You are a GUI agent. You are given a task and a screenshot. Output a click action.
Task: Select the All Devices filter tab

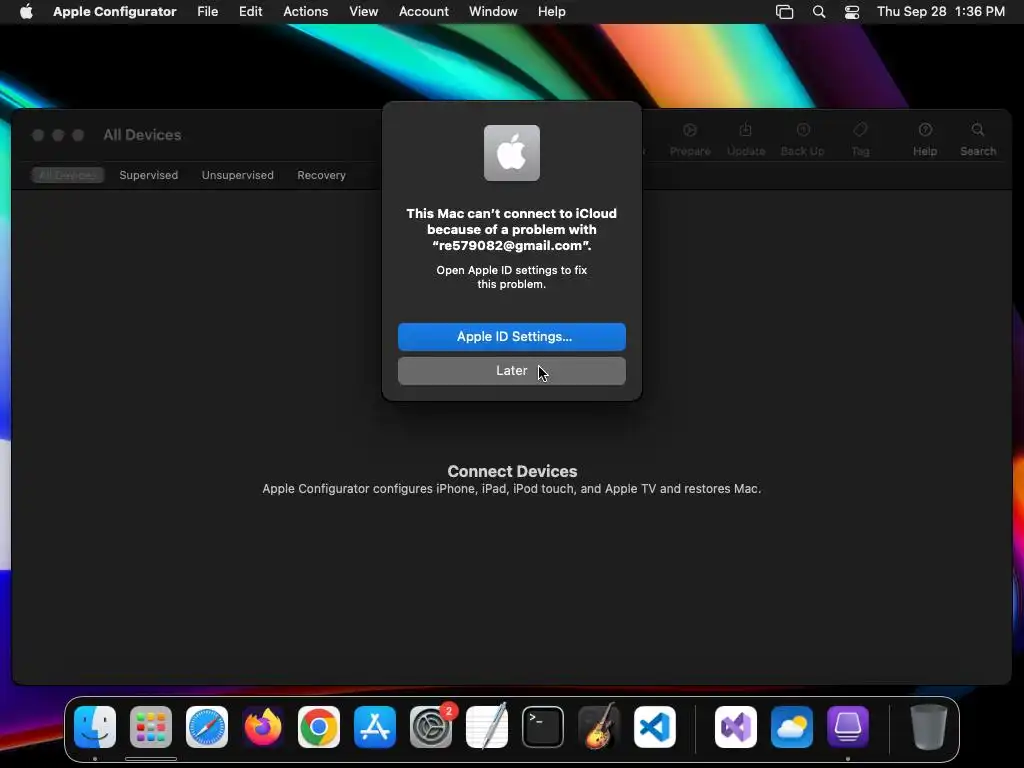[67, 175]
